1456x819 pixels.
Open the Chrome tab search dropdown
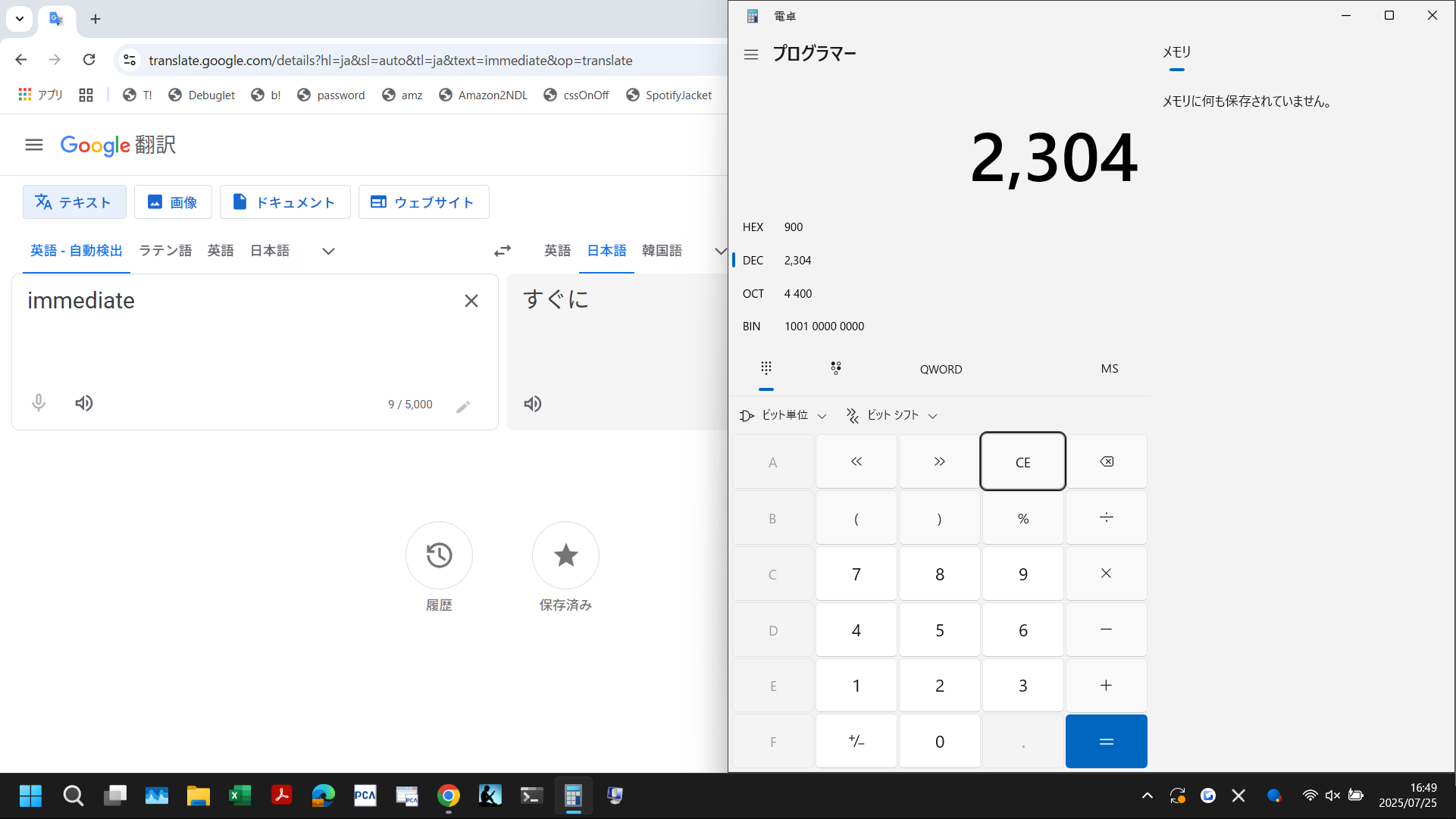coord(20,19)
